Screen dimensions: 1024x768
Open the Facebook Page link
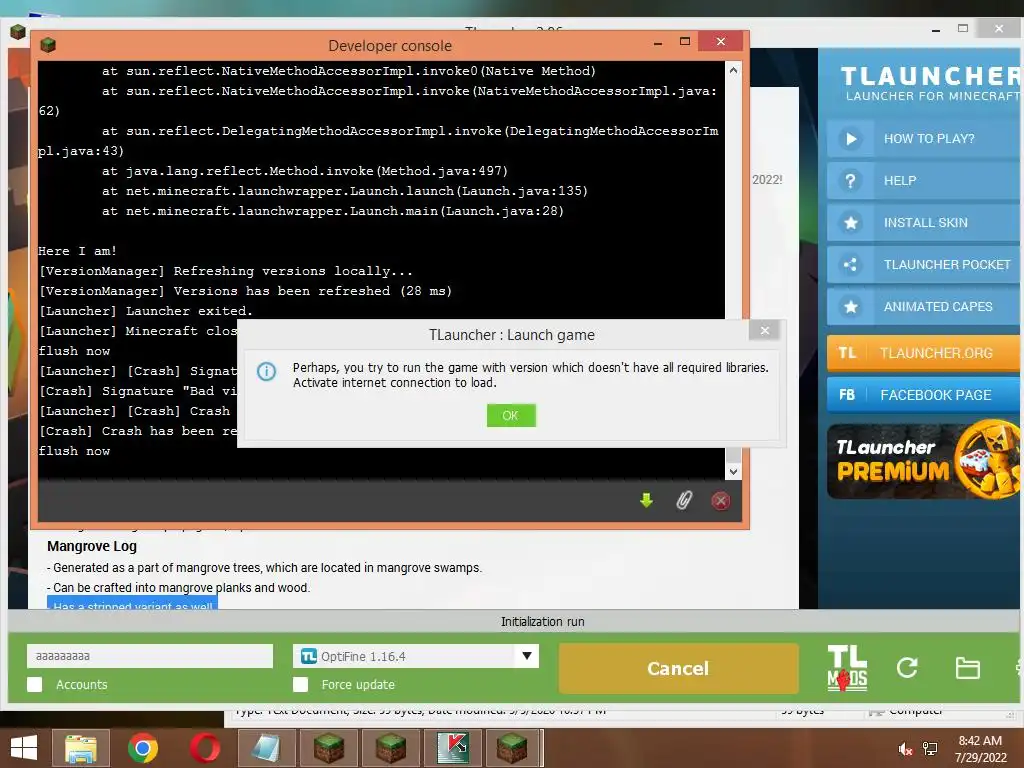pyautogui.click(x=923, y=394)
